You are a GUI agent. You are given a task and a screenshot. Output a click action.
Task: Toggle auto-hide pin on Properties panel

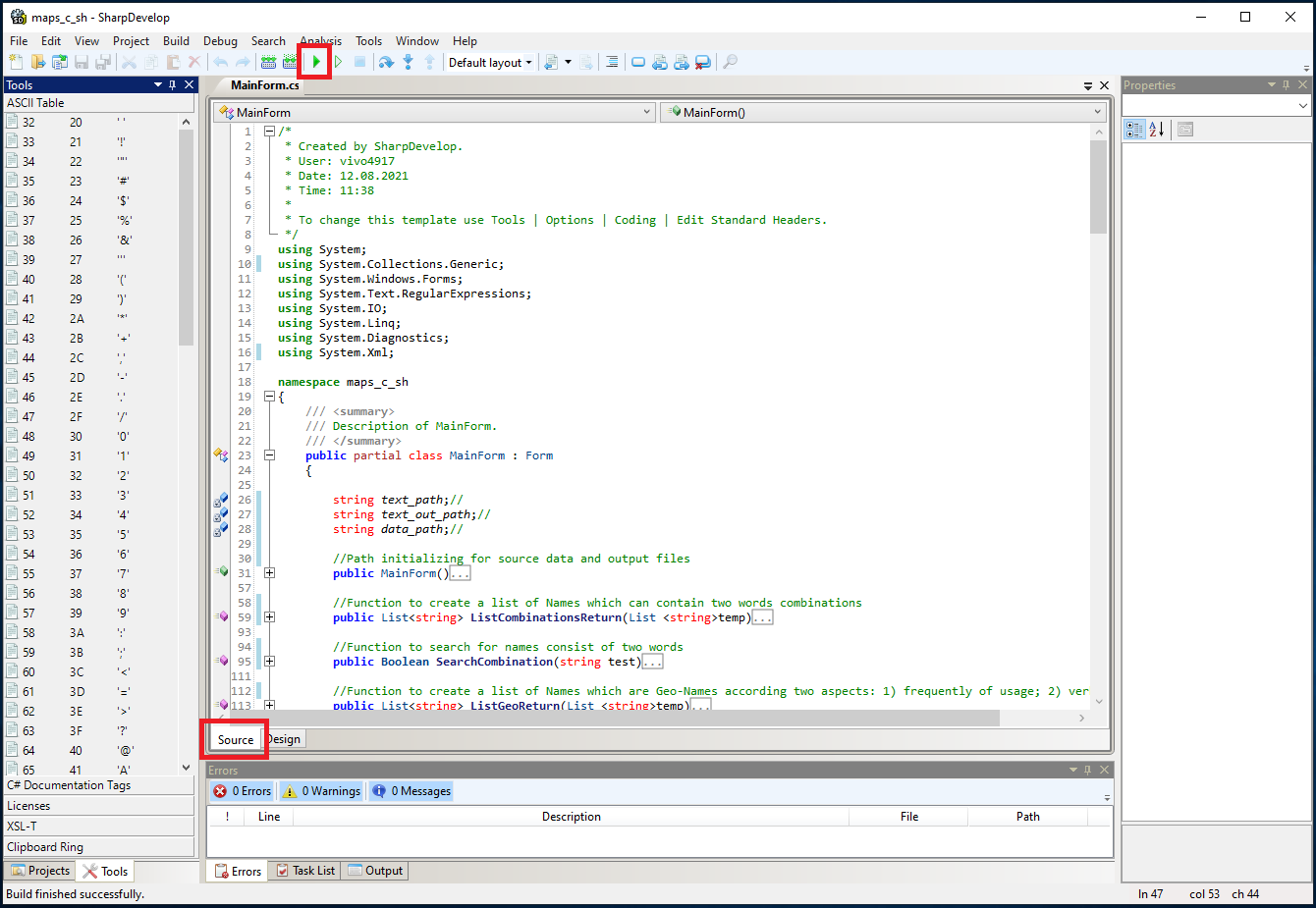[x=1287, y=84]
